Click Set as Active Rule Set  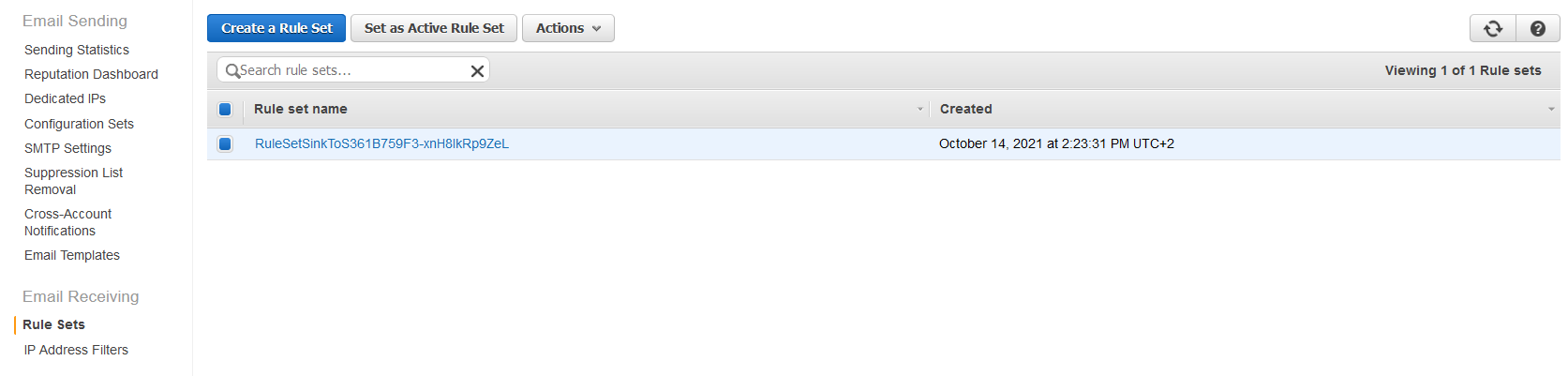pyautogui.click(x=434, y=28)
